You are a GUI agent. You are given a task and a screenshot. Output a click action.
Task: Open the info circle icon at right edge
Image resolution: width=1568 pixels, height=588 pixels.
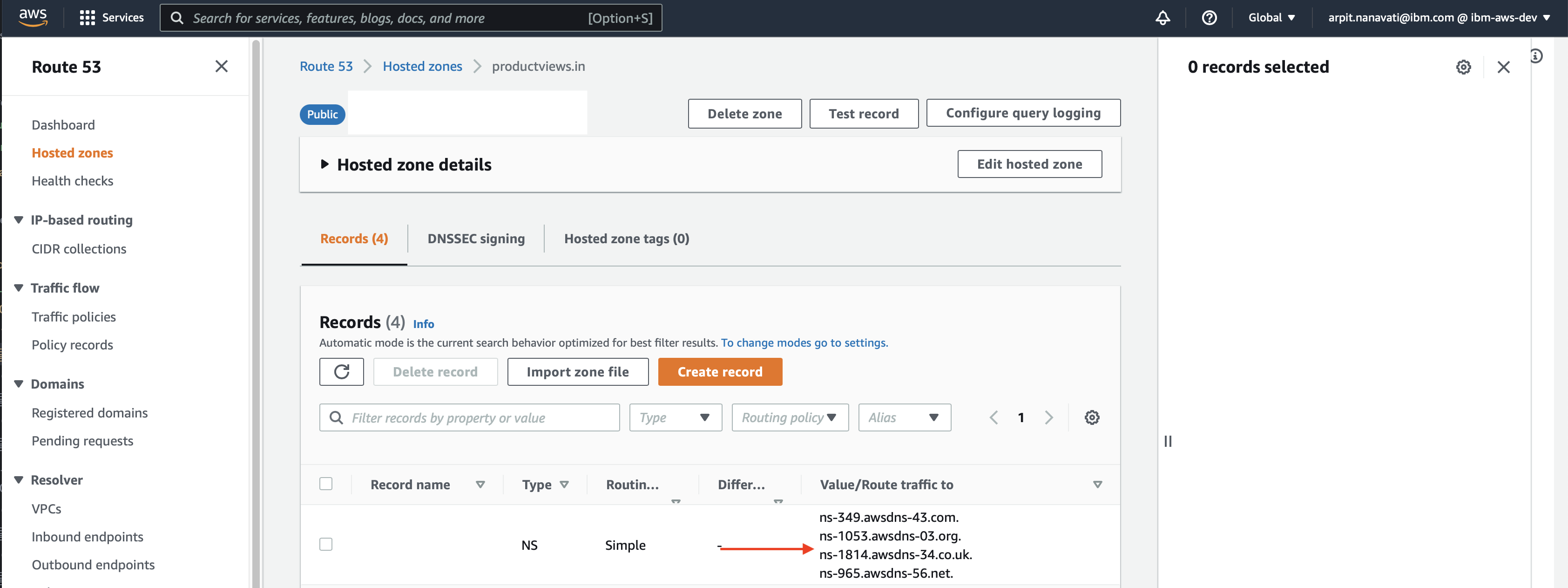(1536, 56)
